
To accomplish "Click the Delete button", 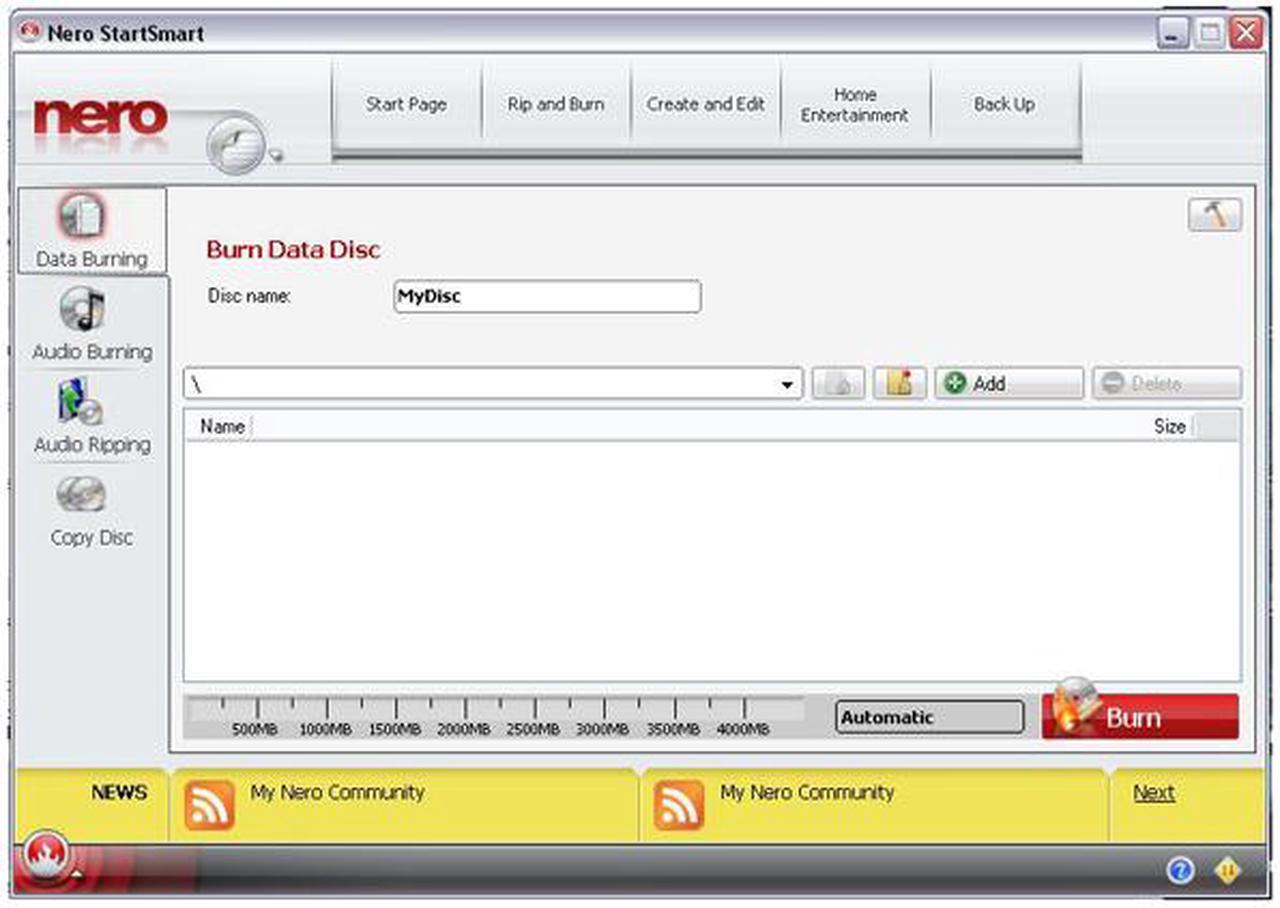I will click(1167, 384).
